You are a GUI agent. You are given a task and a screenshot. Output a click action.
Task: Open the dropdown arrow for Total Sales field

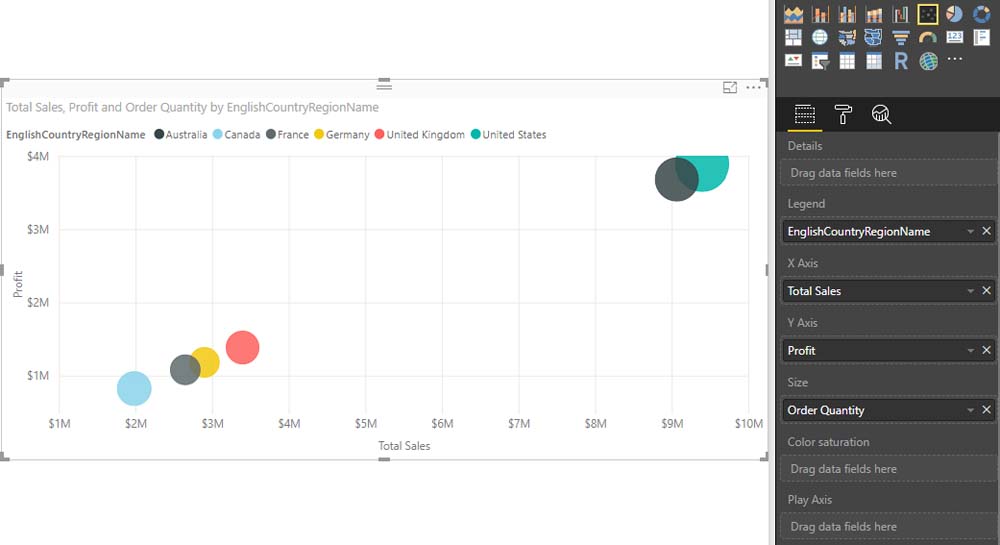click(x=970, y=291)
